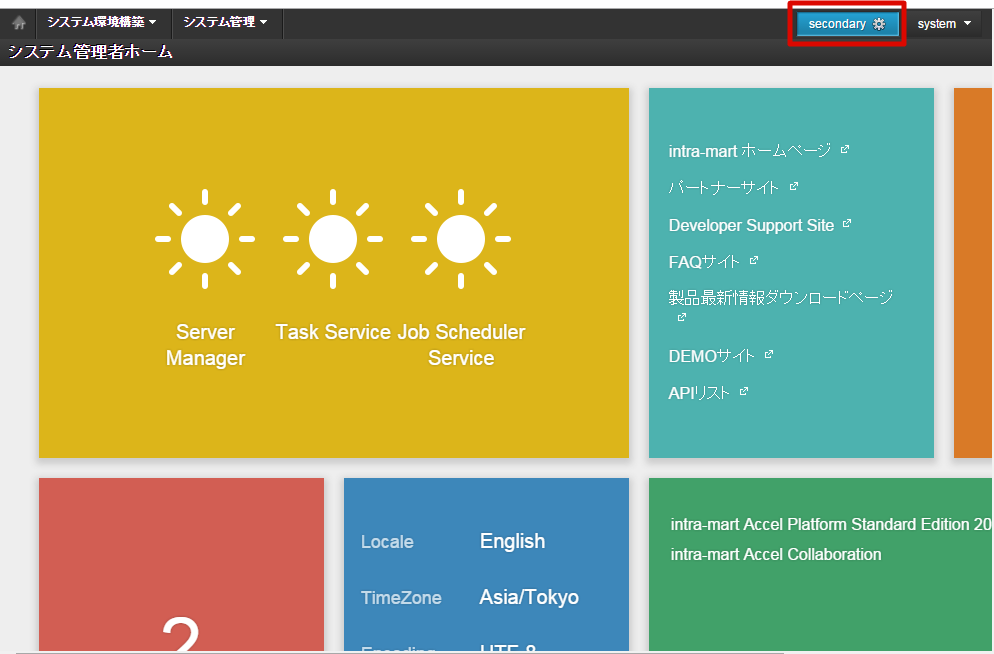Select the Server Manager label
994x654 pixels.
point(205,345)
